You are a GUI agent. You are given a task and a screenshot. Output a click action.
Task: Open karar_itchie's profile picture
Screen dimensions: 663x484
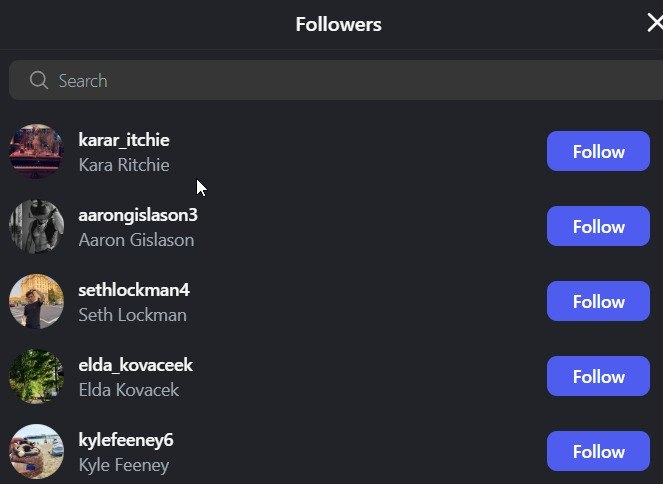pyautogui.click(x=36, y=151)
